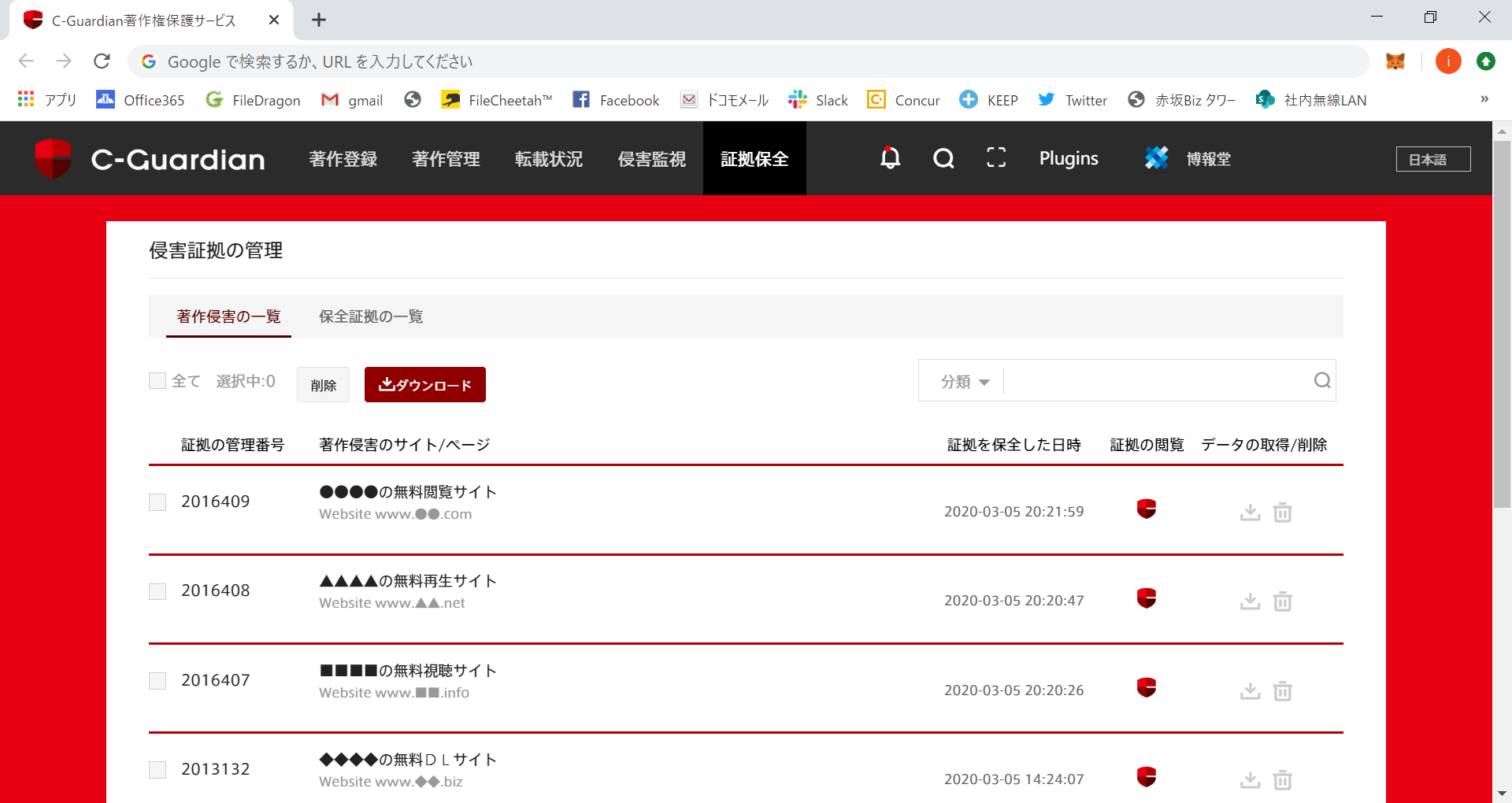
Task: Click search icon in the filter box
Action: 1322,381
